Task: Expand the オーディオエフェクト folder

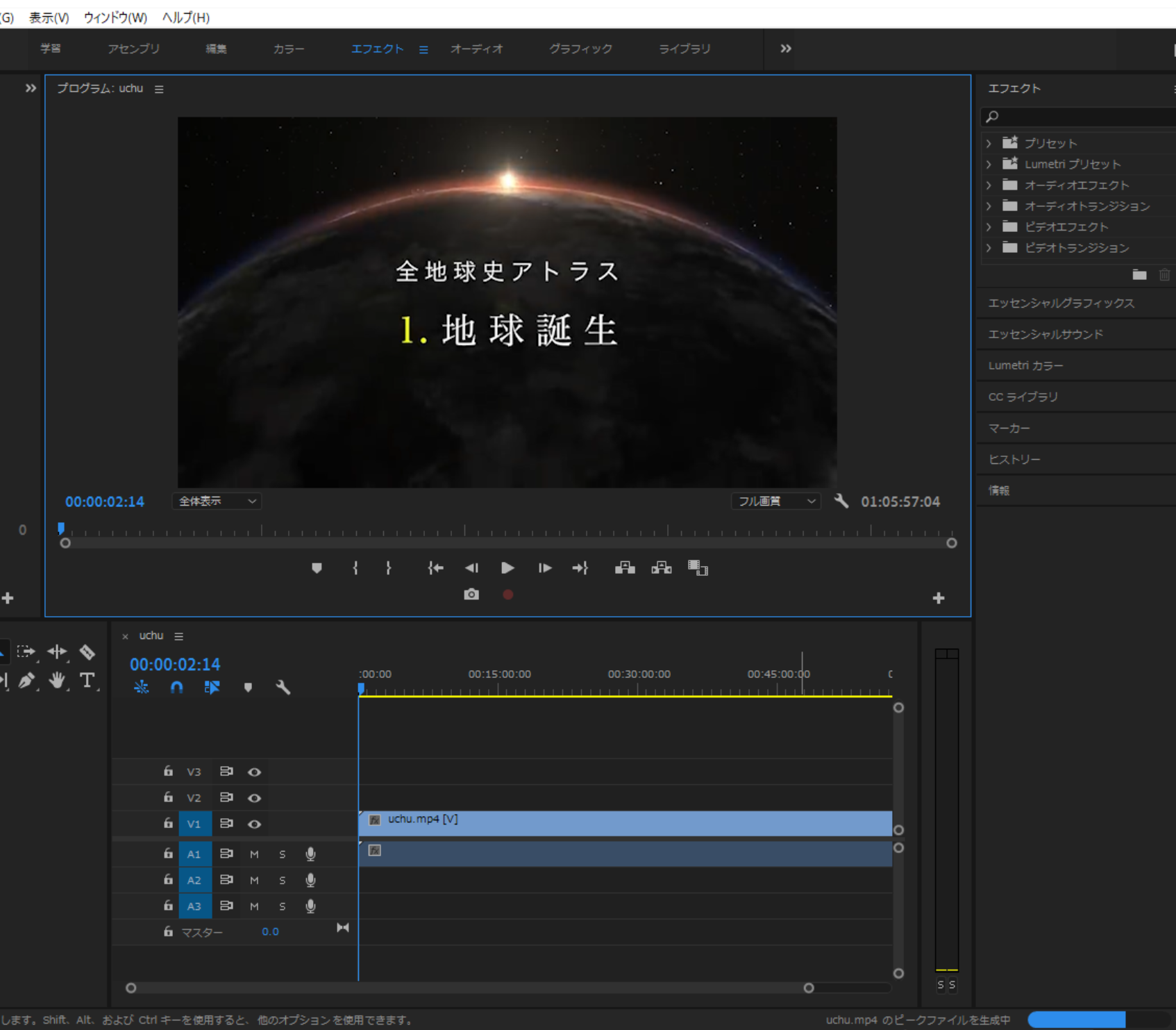Action: tap(989, 185)
